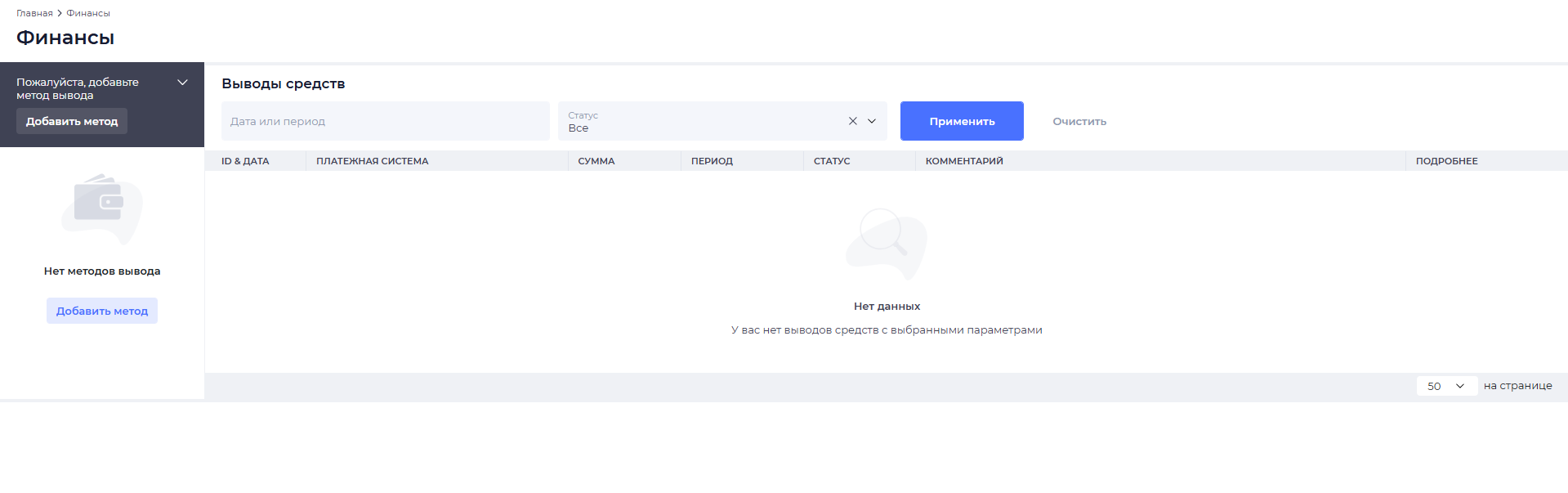Click the СТАТУС column header
The height and width of the screenshot is (493, 1568).
pyautogui.click(x=832, y=161)
